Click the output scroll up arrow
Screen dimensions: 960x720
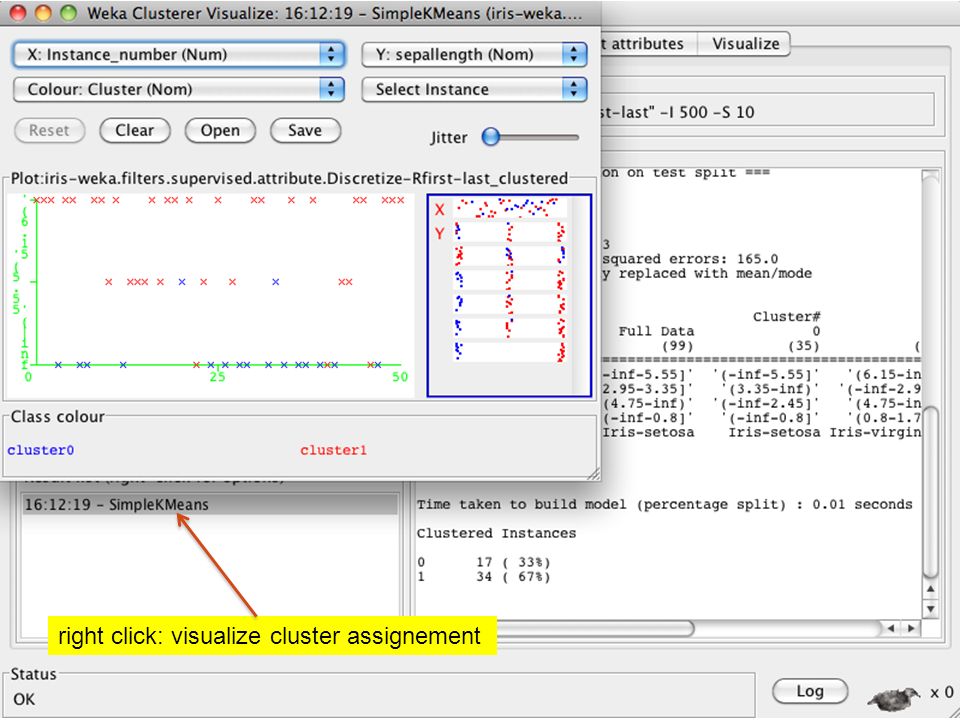pyautogui.click(x=930, y=589)
